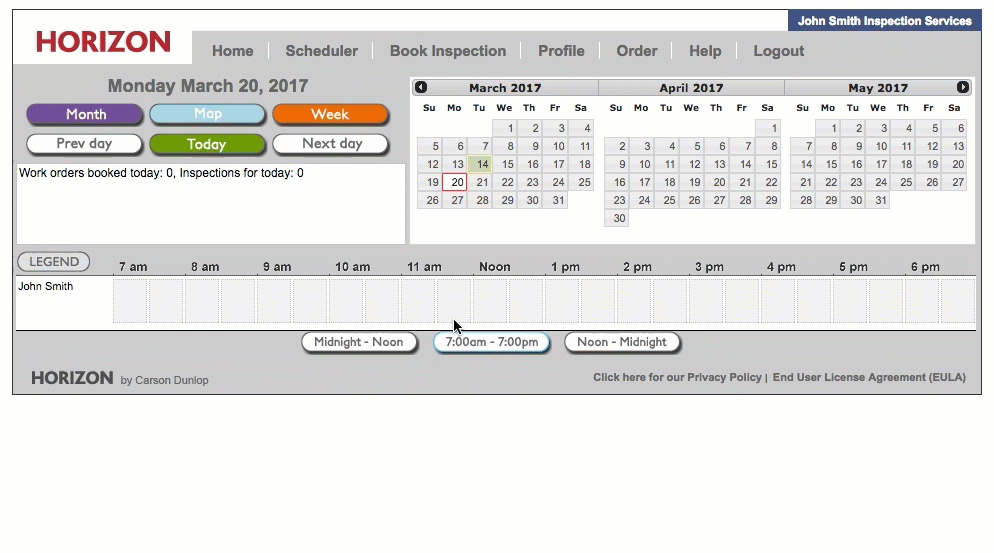
Task: Switch to Month view
Action: (85, 114)
